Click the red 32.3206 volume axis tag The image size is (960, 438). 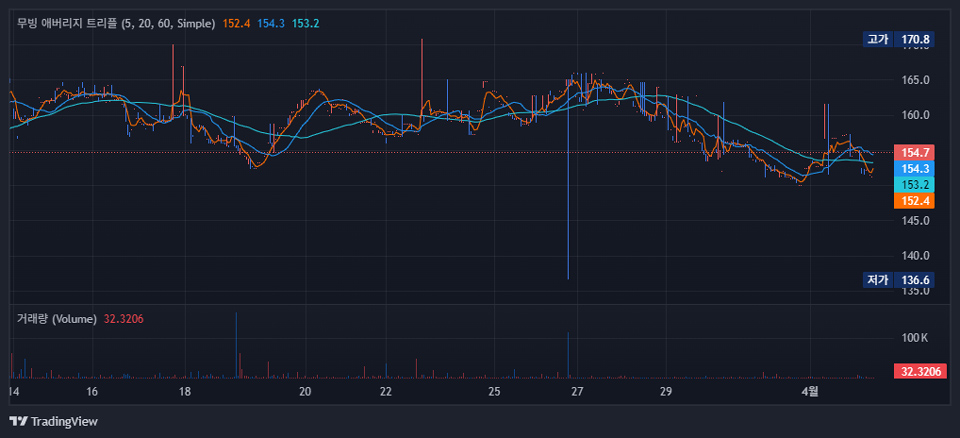(x=917, y=372)
